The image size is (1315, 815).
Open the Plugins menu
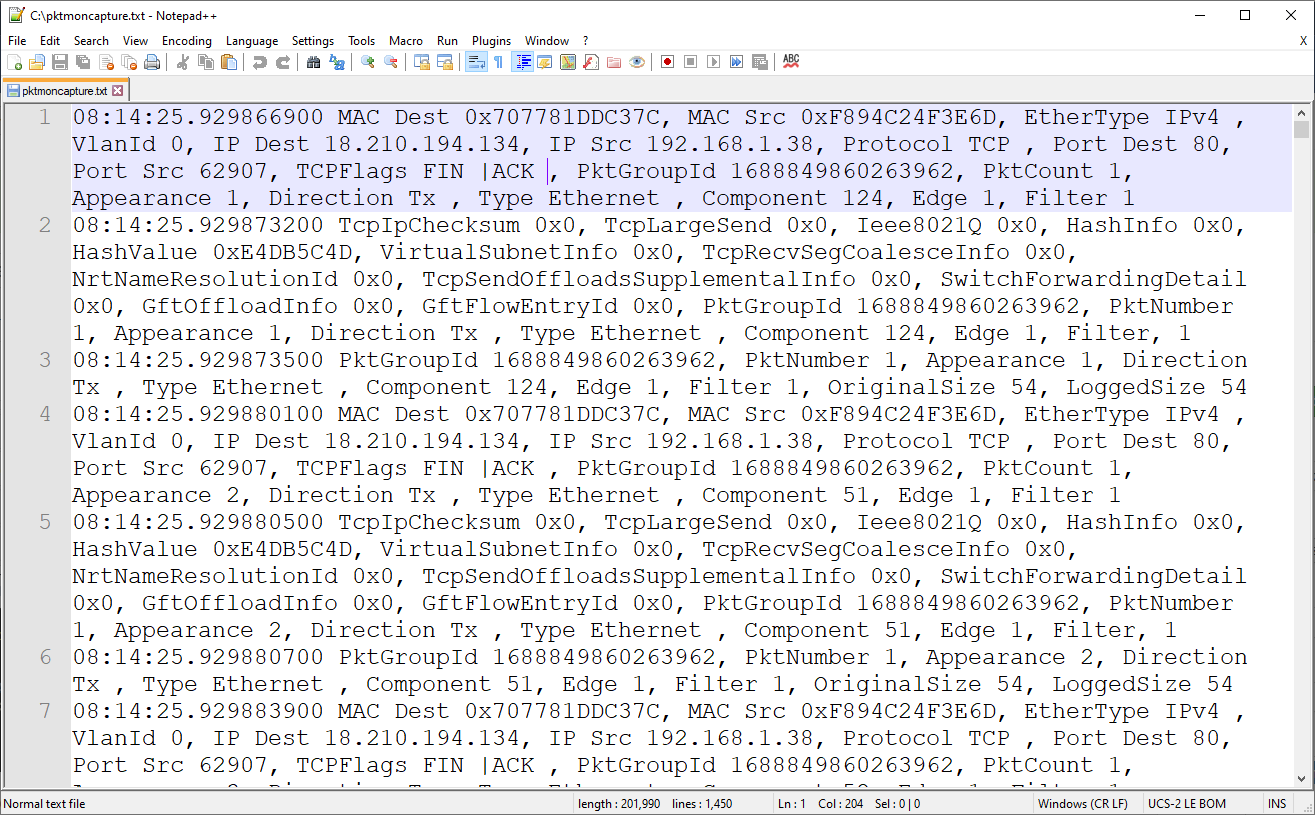(x=491, y=40)
